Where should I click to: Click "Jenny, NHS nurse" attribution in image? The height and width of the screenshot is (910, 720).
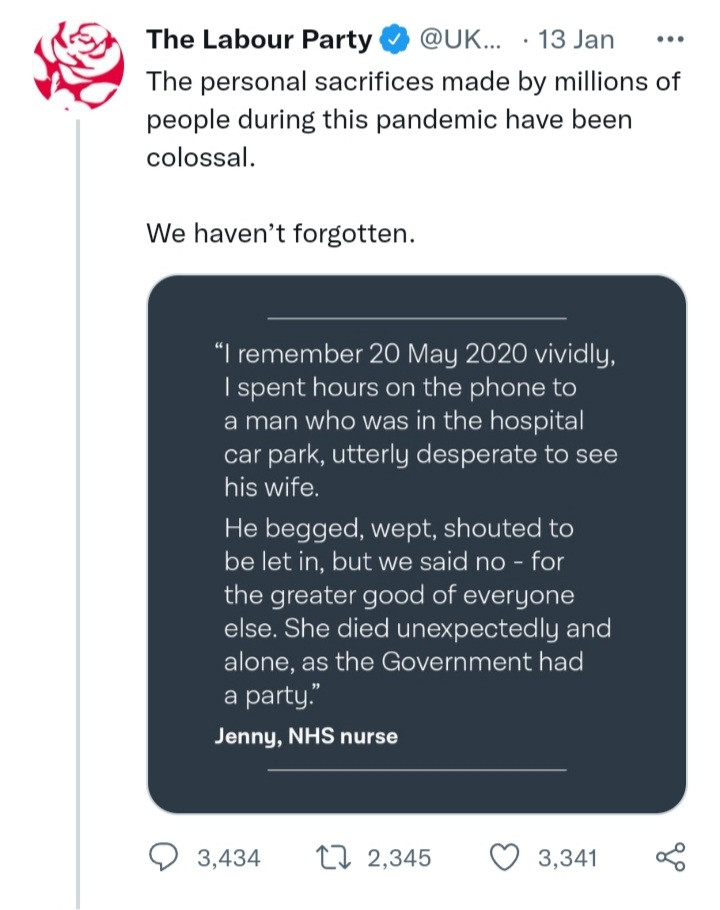click(306, 737)
